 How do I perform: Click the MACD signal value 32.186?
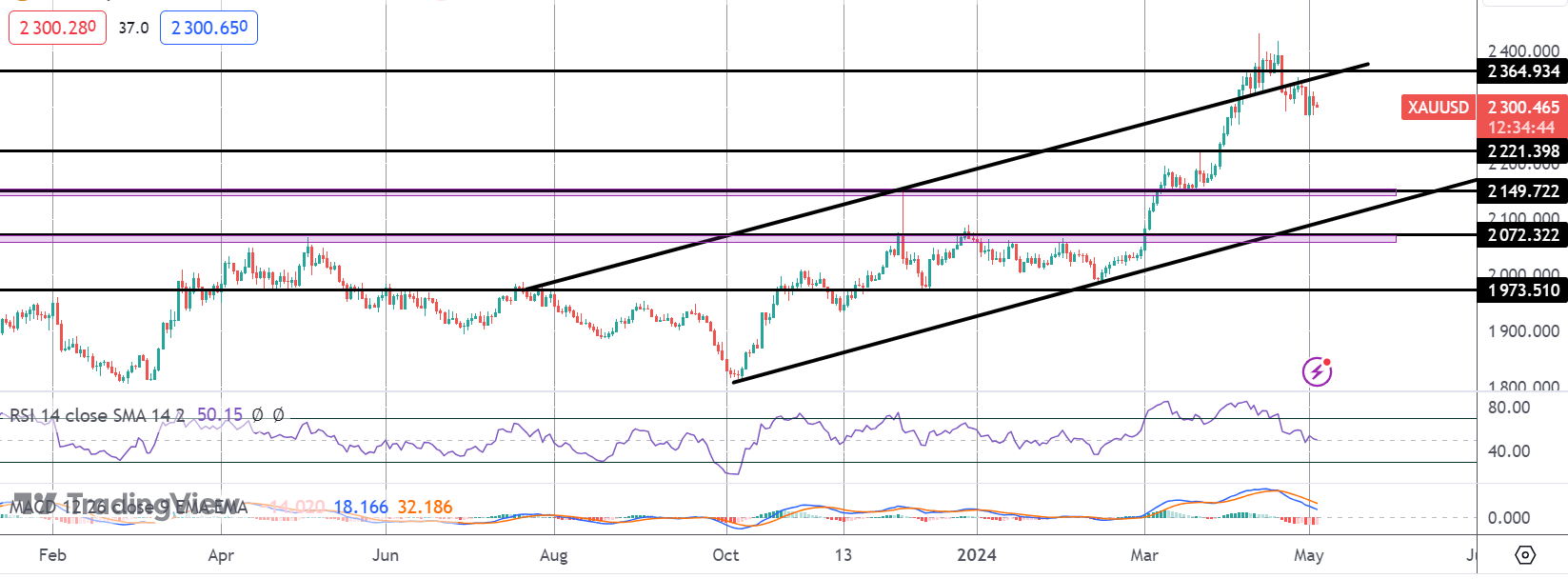tap(425, 507)
